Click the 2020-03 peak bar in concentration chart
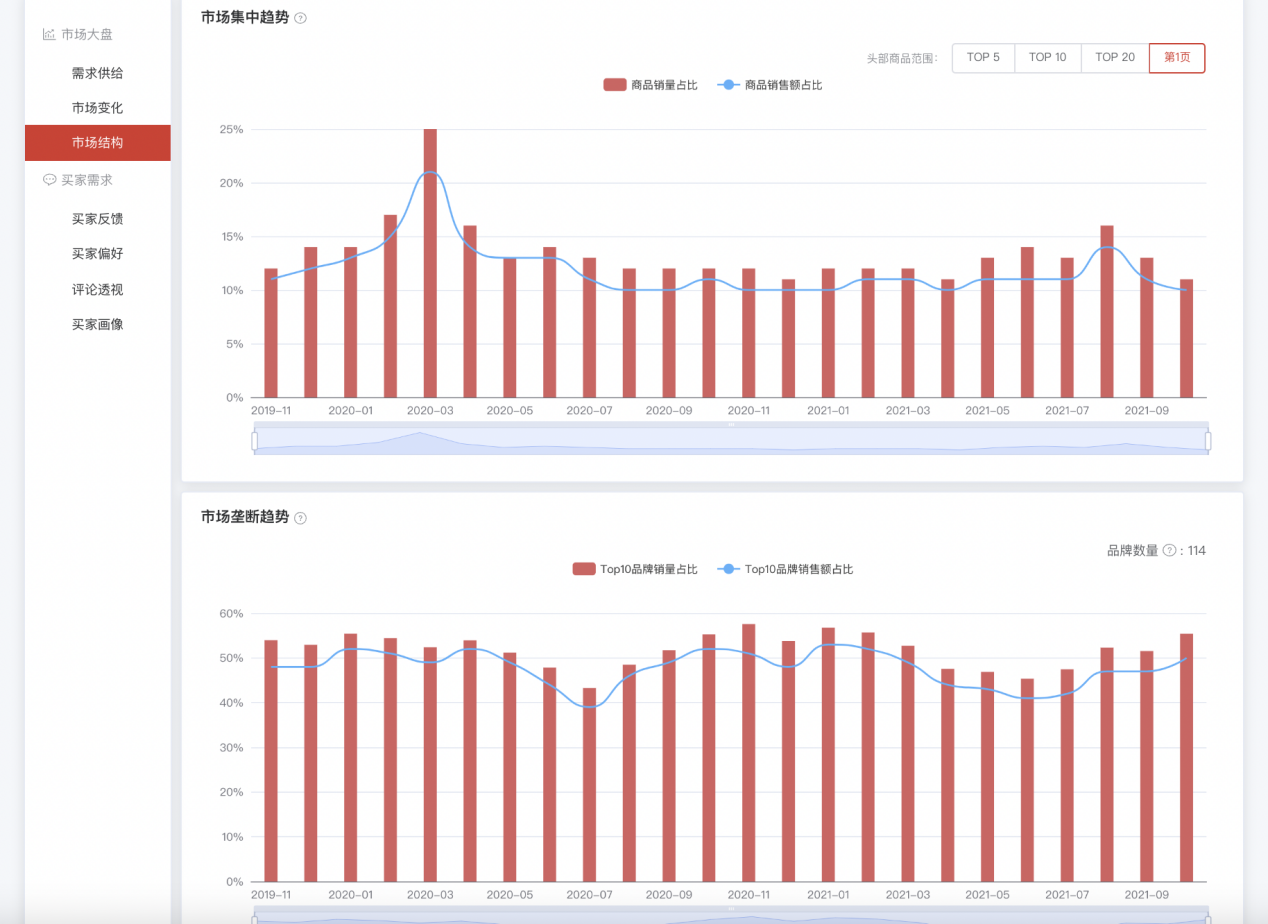Image resolution: width=1268 pixels, height=924 pixels. click(x=430, y=263)
